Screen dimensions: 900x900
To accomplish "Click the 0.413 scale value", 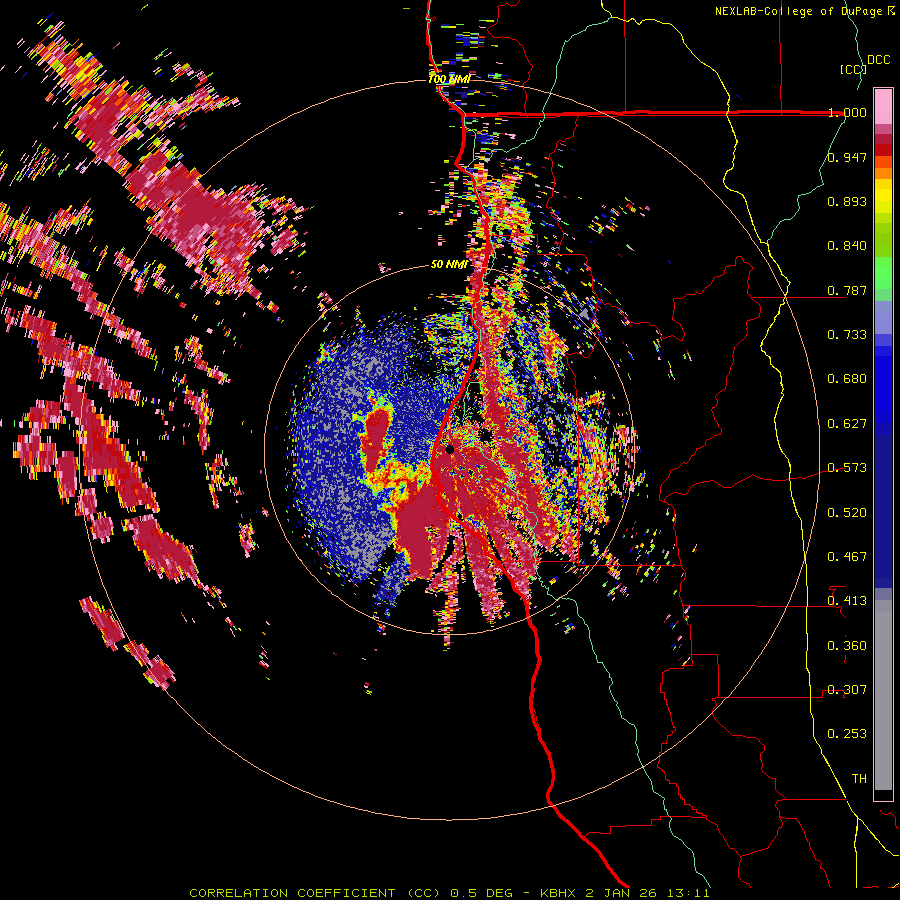I will coord(847,601).
